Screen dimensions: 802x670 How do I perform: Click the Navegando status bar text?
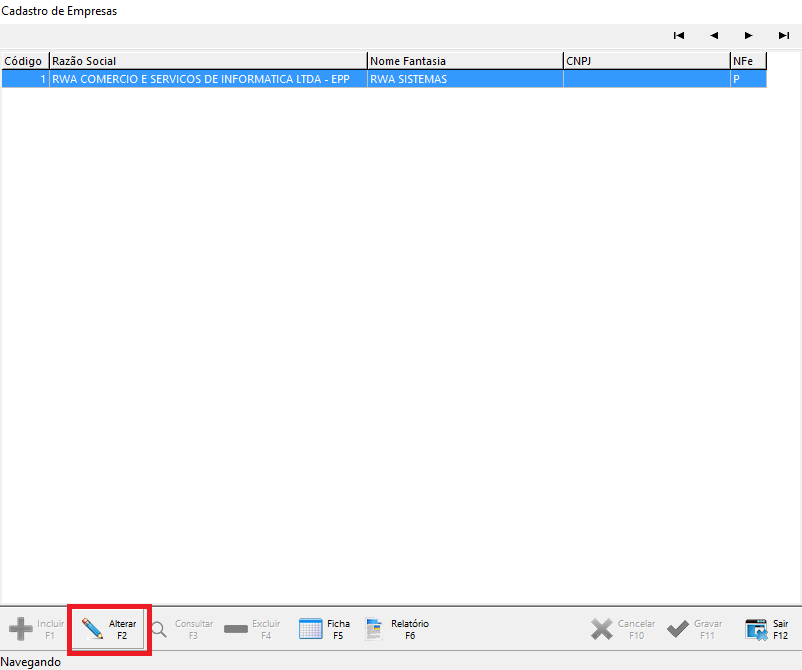(x=31, y=662)
